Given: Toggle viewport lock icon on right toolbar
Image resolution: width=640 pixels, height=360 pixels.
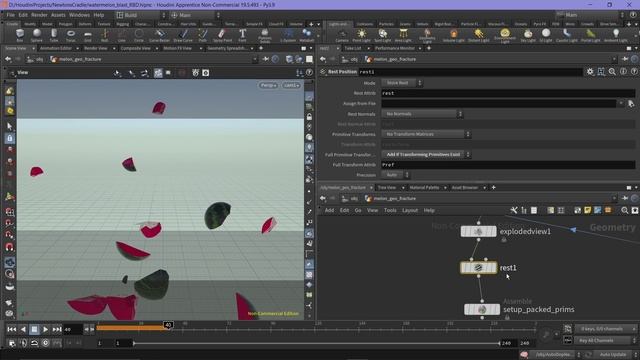Looking at the screenshot, I should point(309,117).
